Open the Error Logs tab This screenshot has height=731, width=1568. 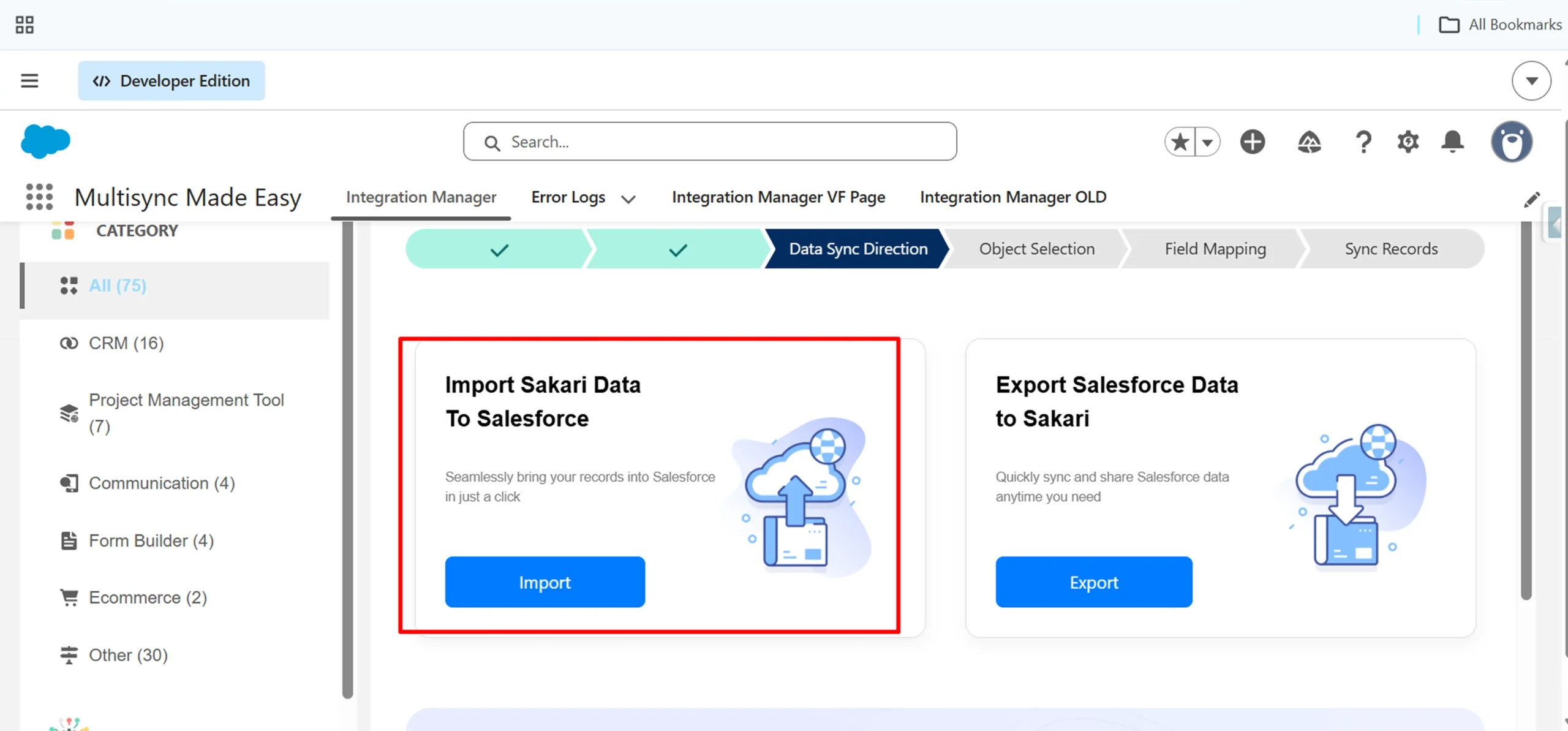[568, 197]
